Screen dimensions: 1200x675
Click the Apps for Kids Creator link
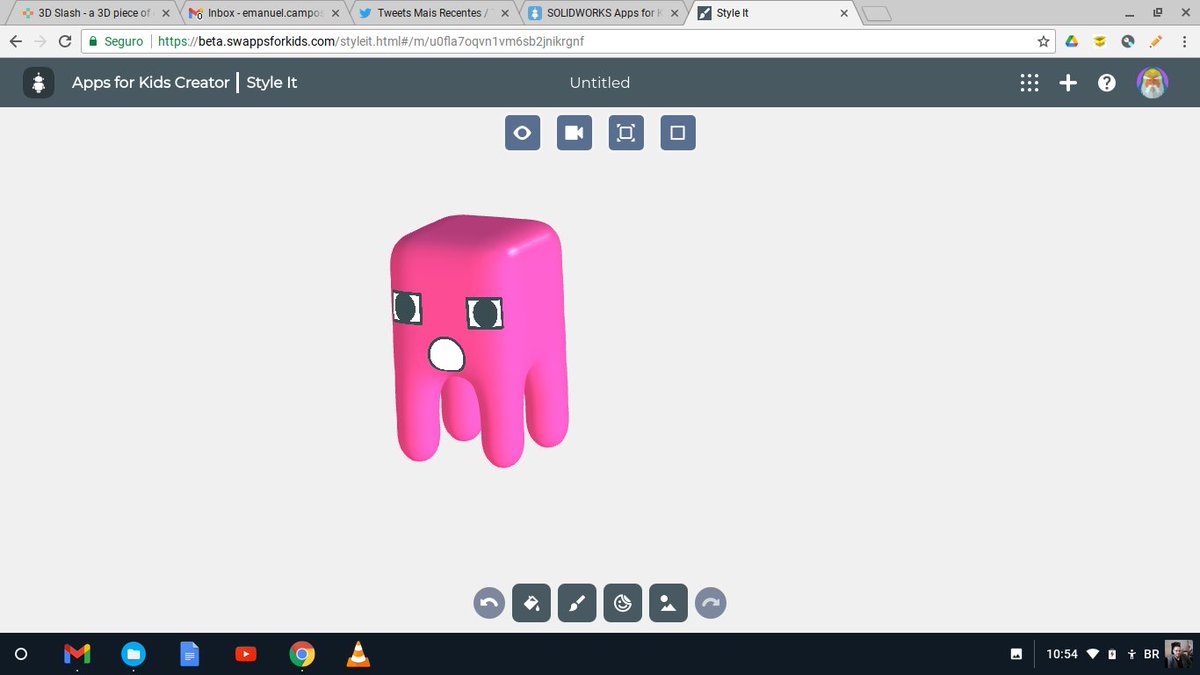pyautogui.click(x=151, y=83)
